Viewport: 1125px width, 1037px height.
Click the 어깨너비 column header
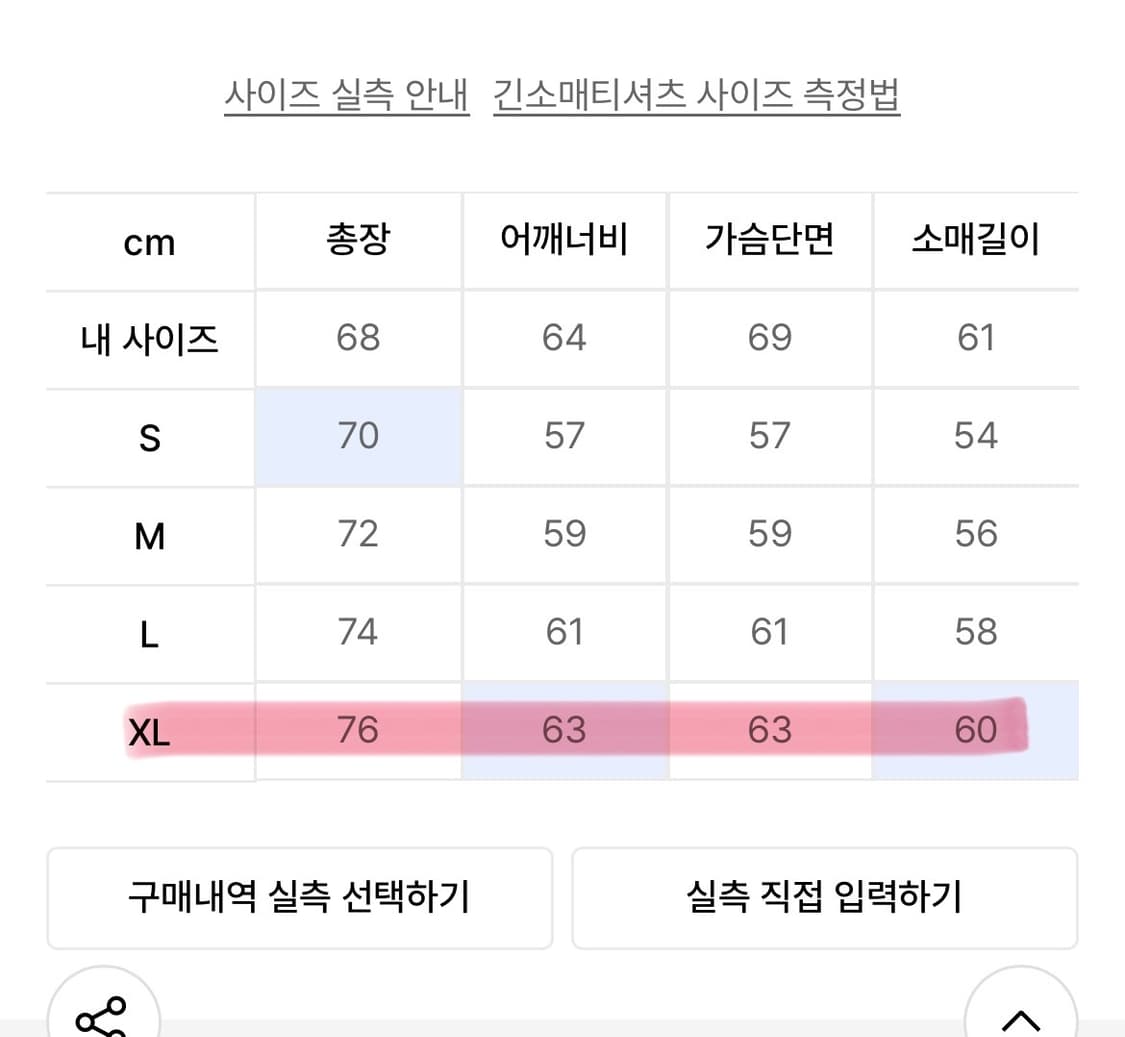(x=564, y=241)
